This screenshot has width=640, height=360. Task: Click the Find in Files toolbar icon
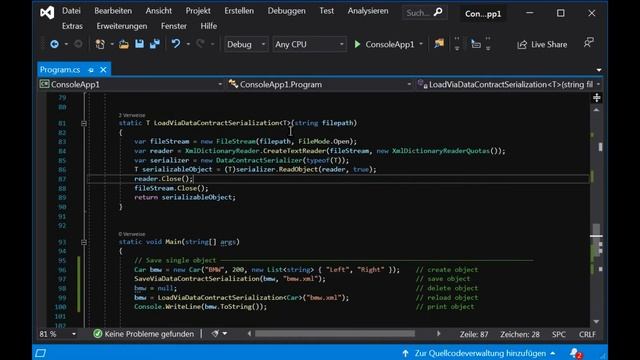[x=439, y=44]
